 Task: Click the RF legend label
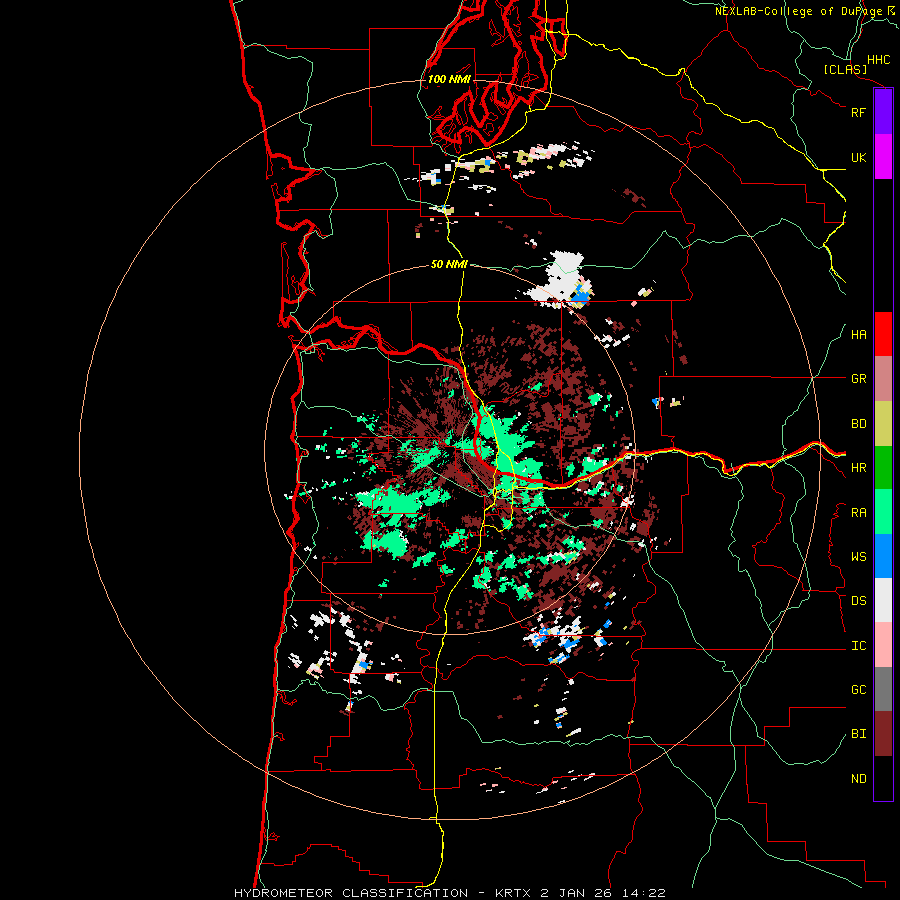tap(858, 113)
